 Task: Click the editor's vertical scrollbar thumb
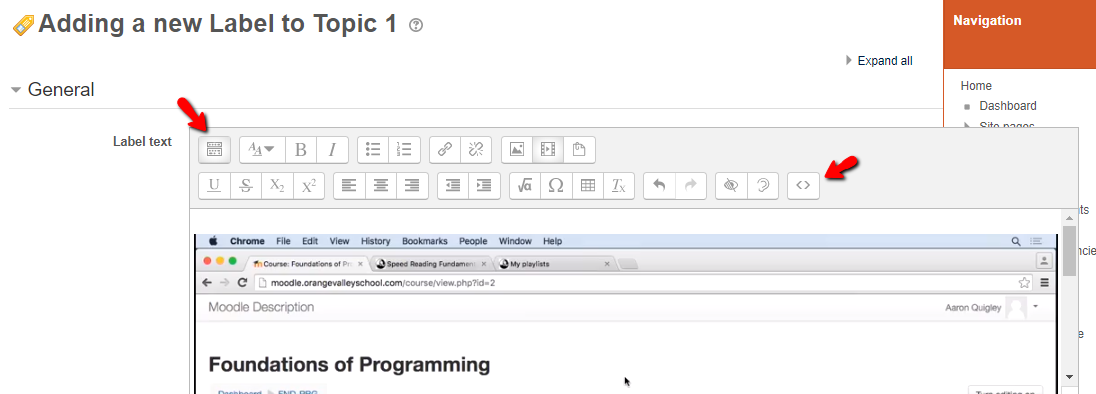(1069, 250)
